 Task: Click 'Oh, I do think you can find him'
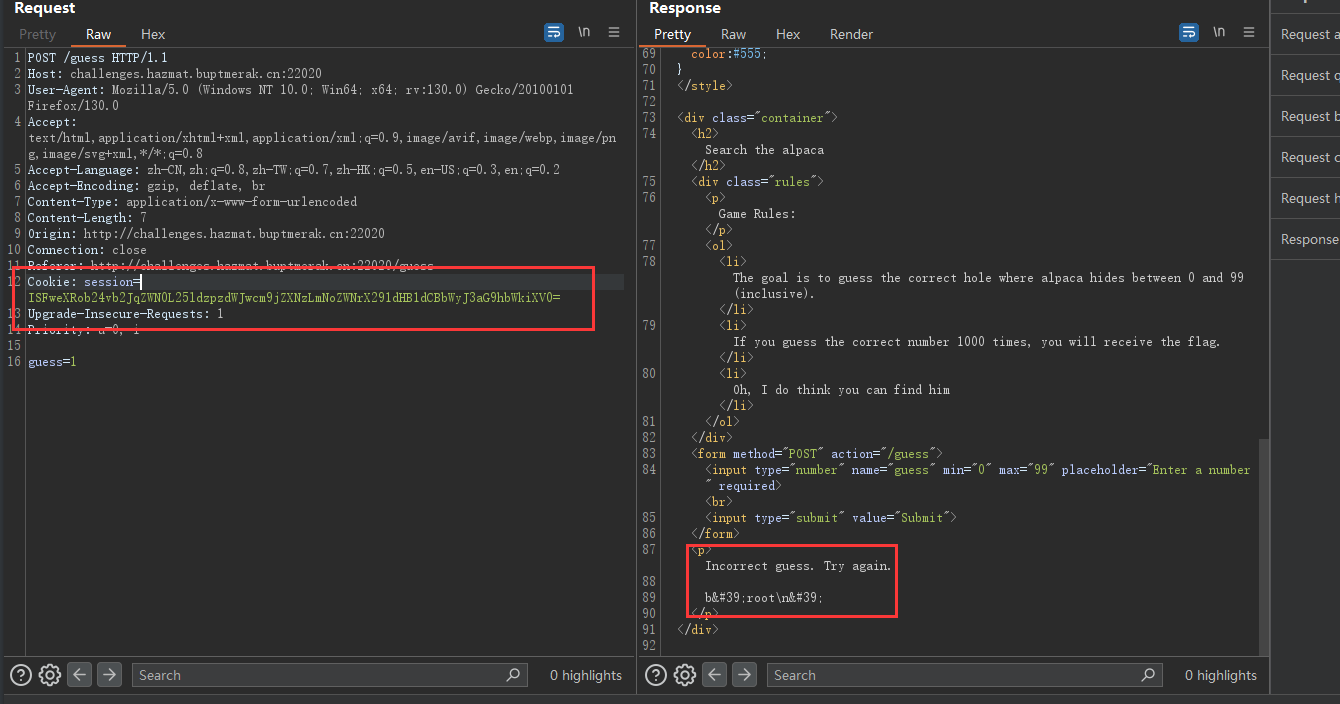(841, 390)
